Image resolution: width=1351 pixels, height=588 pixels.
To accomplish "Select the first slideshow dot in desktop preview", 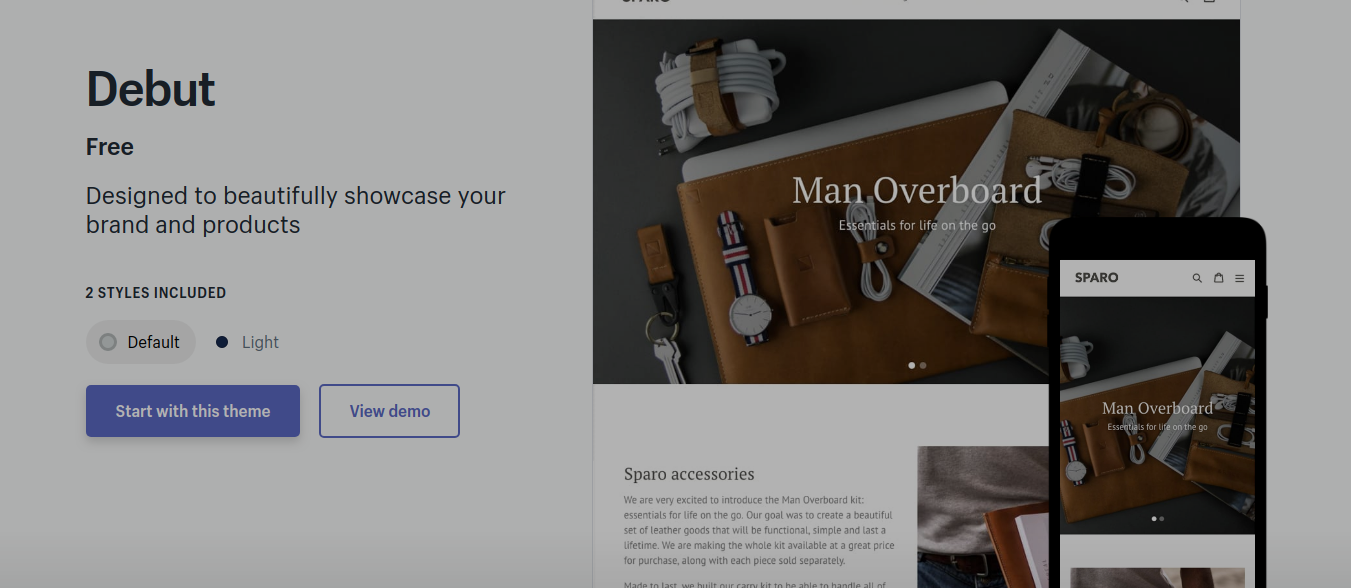I will click(912, 366).
